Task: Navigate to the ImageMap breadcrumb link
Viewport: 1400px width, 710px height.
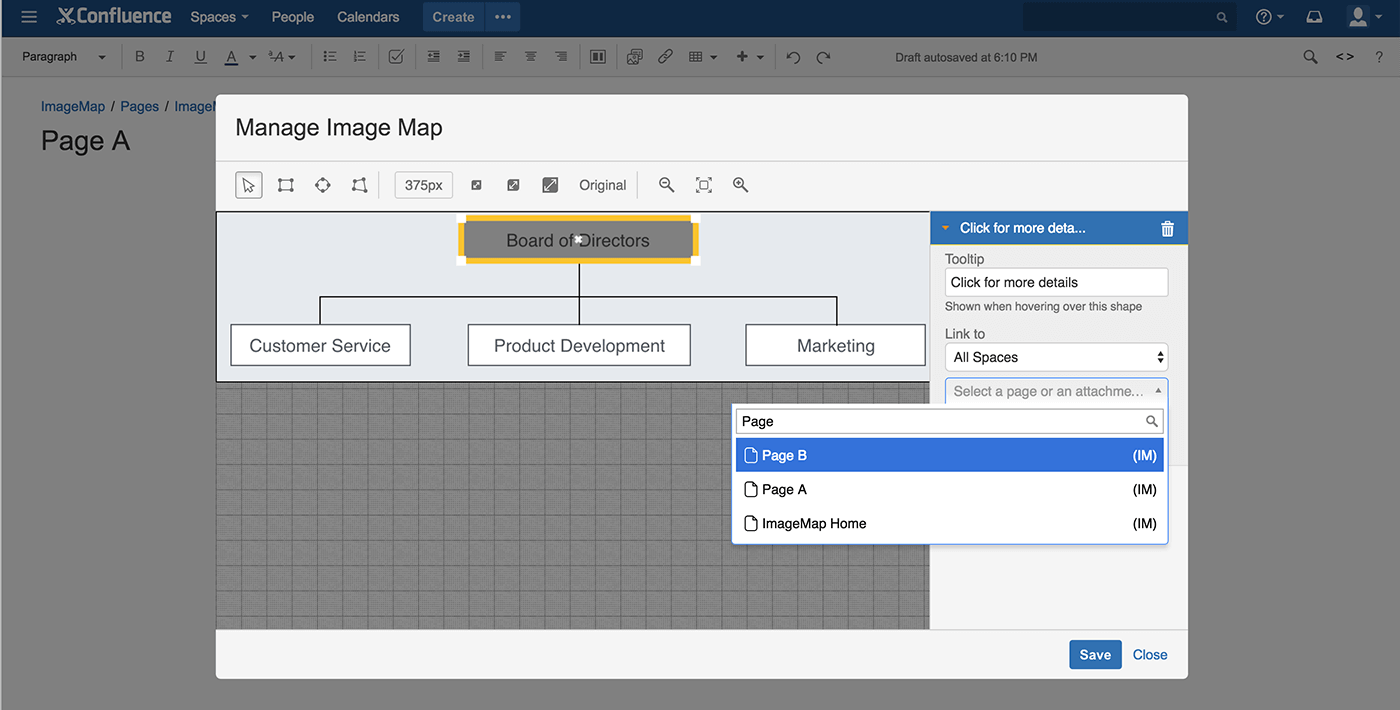Action: [72, 106]
